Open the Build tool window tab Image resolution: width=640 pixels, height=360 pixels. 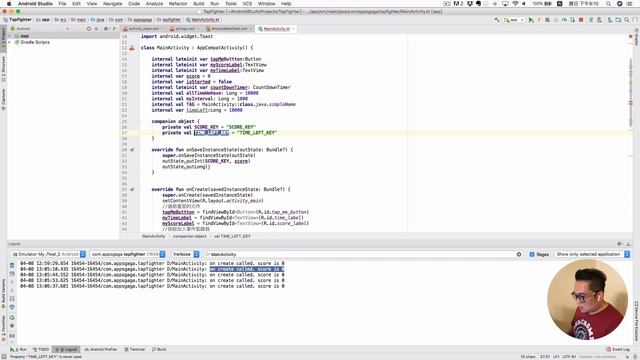159,349
